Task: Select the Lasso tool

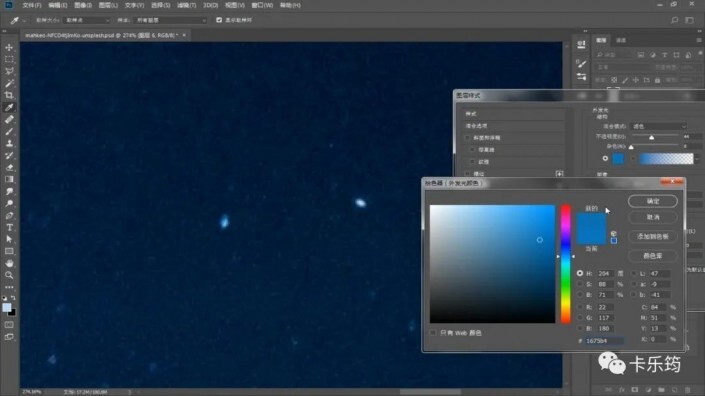Action: [9, 71]
